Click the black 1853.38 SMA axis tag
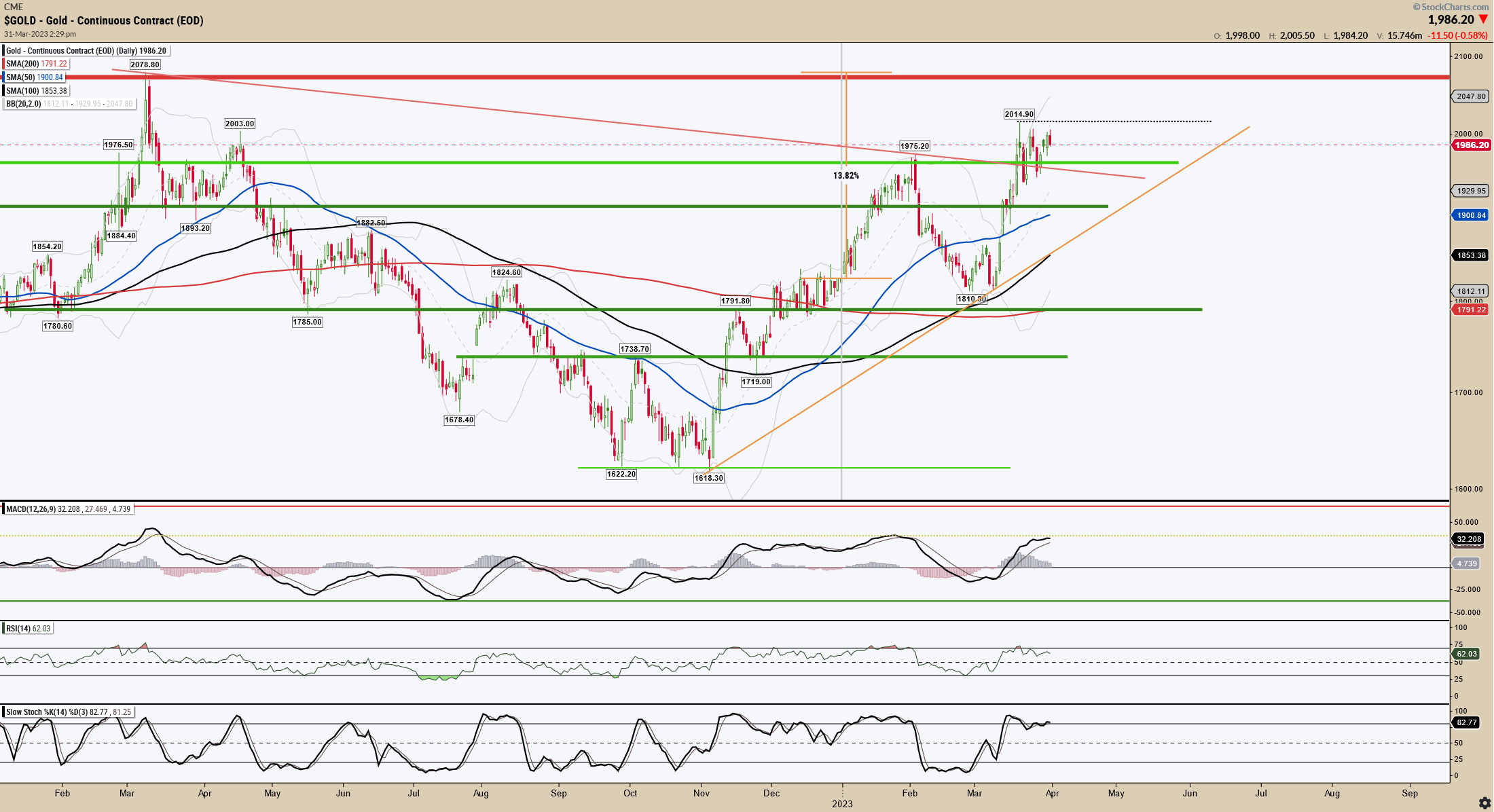Screen dimensions: 1494x812 pos(1471,255)
